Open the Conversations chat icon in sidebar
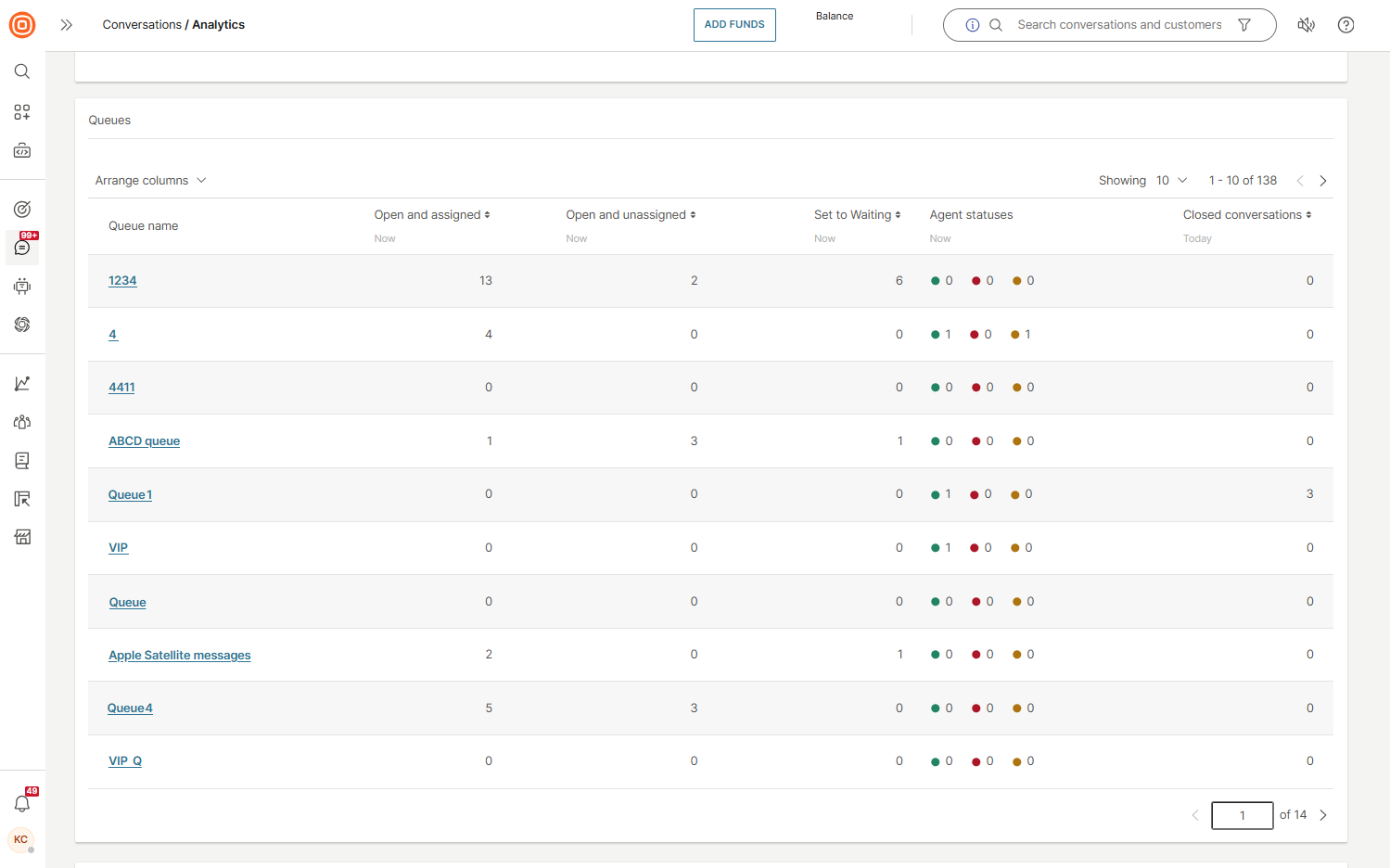1390x868 pixels. (x=22, y=248)
